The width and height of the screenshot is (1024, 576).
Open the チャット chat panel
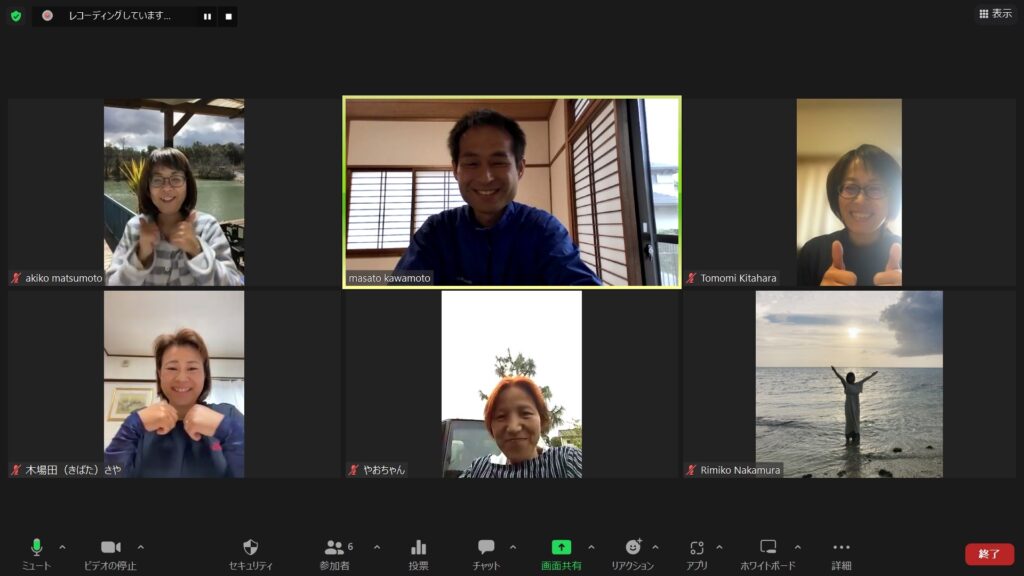(486, 554)
